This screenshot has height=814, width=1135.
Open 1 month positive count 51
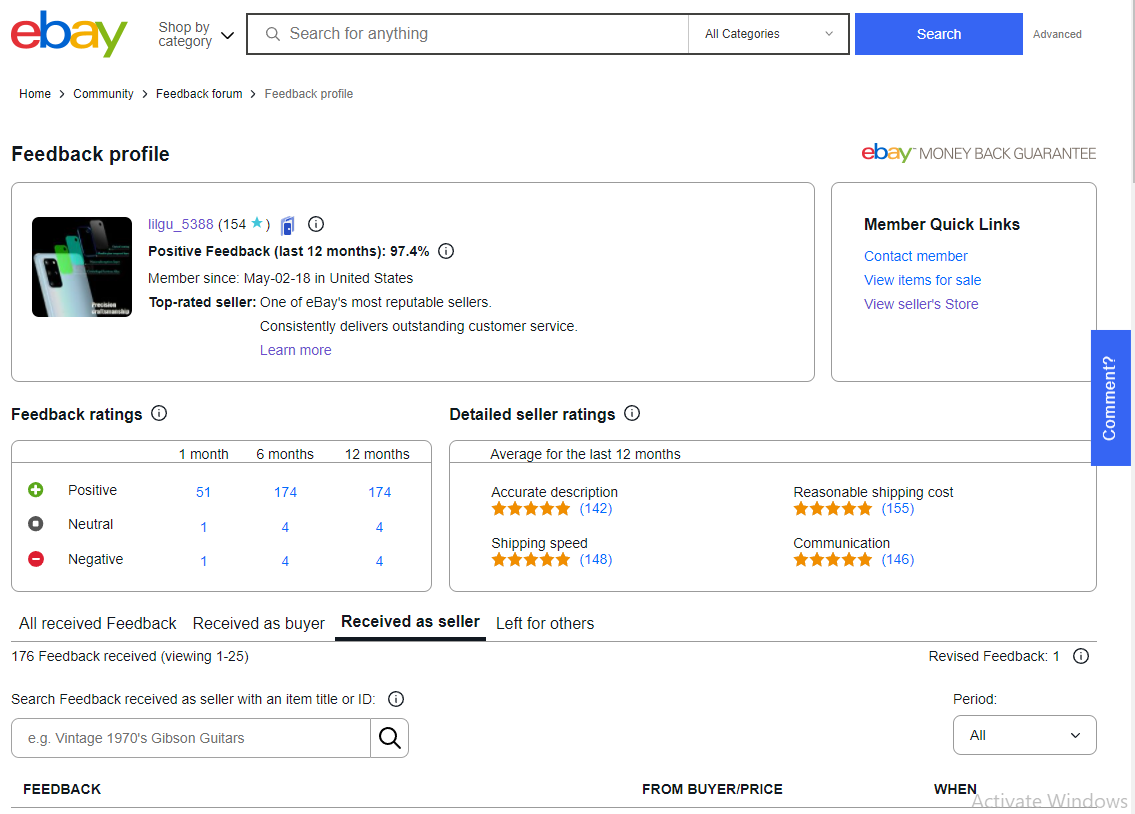pyautogui.click(x=203, y=492)
